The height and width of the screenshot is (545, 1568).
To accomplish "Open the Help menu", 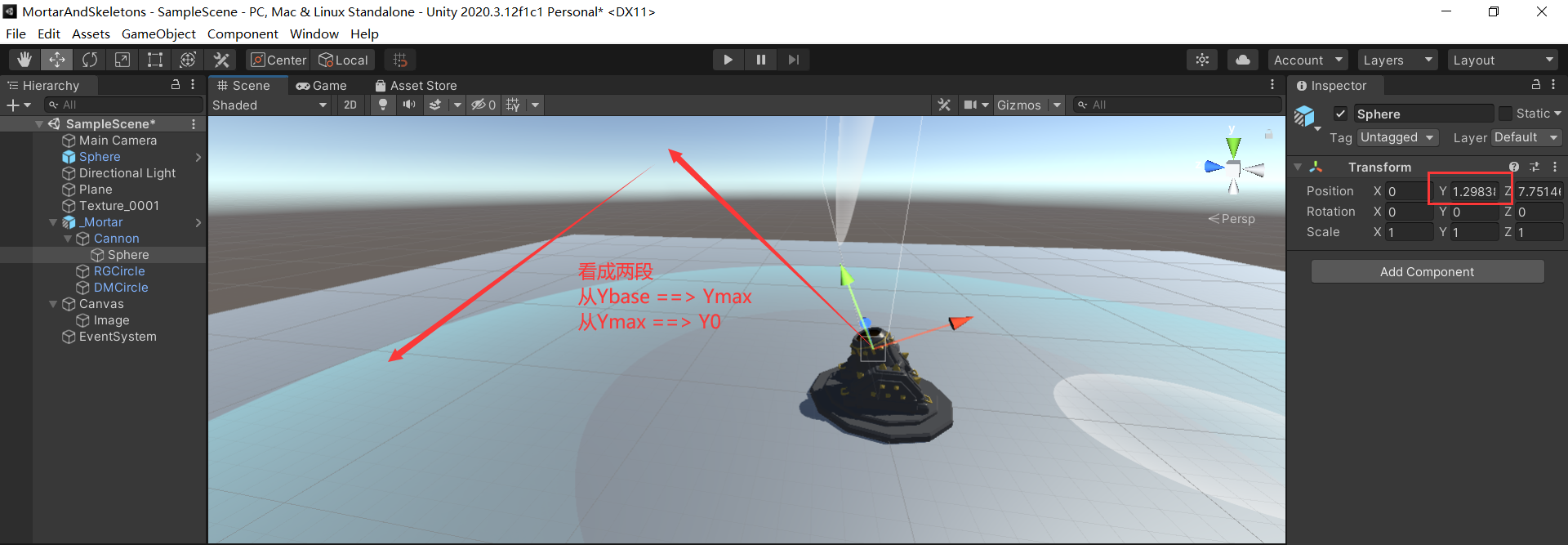I will [x=364, y=34].
